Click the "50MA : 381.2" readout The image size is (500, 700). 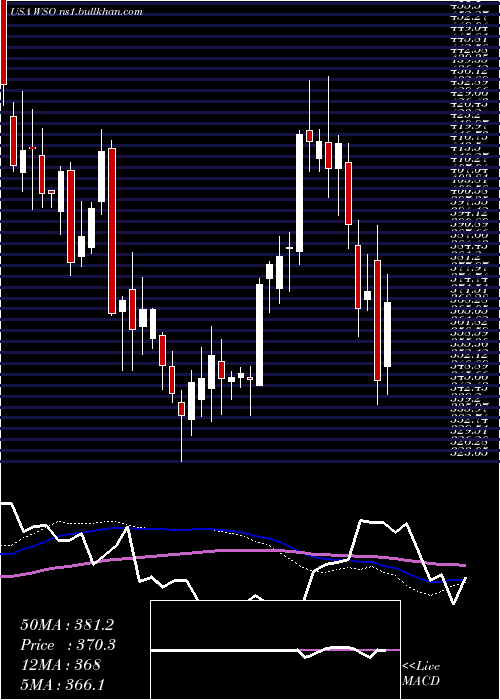pyautogui.click(x=67, y=625)
